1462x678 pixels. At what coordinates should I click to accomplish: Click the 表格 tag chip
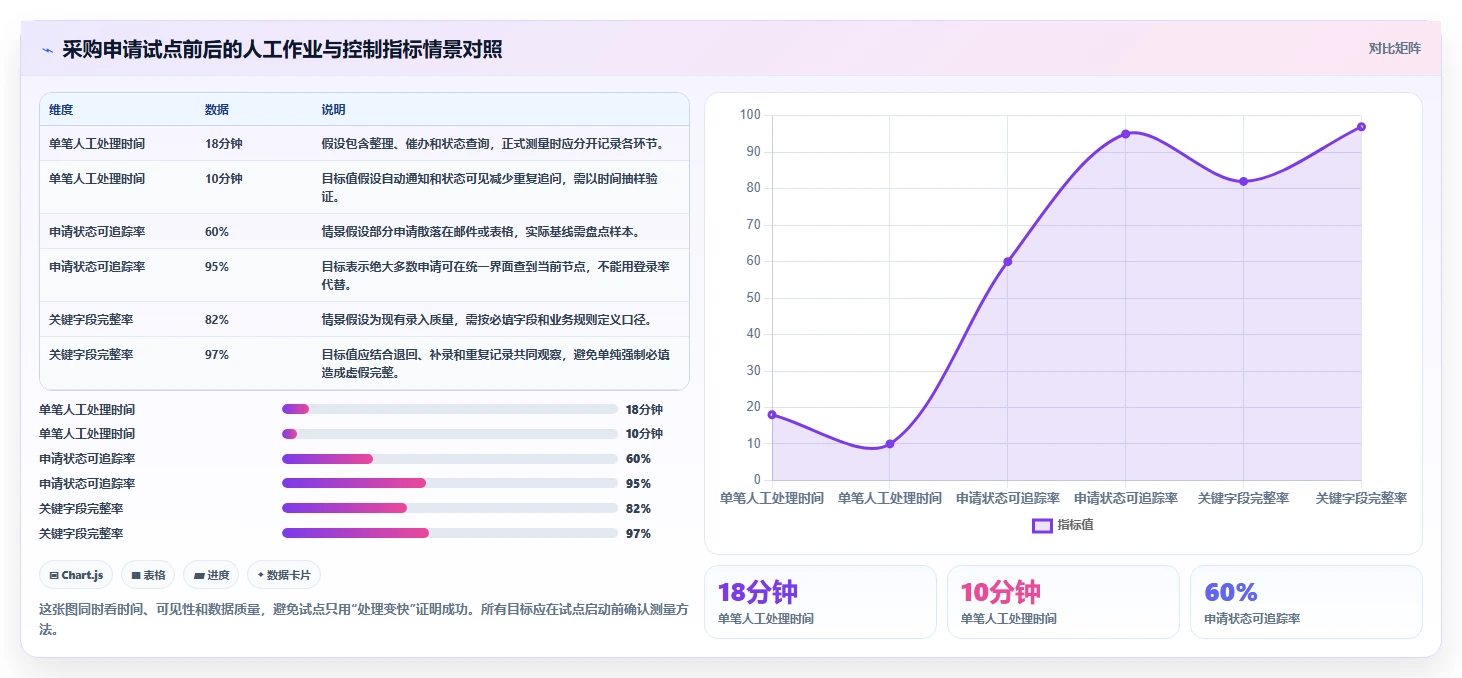click(x=148, y=575)
